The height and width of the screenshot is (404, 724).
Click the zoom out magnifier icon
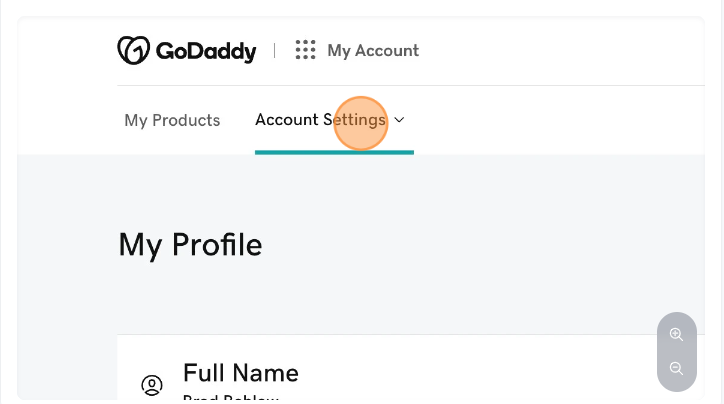coord(676,368)
